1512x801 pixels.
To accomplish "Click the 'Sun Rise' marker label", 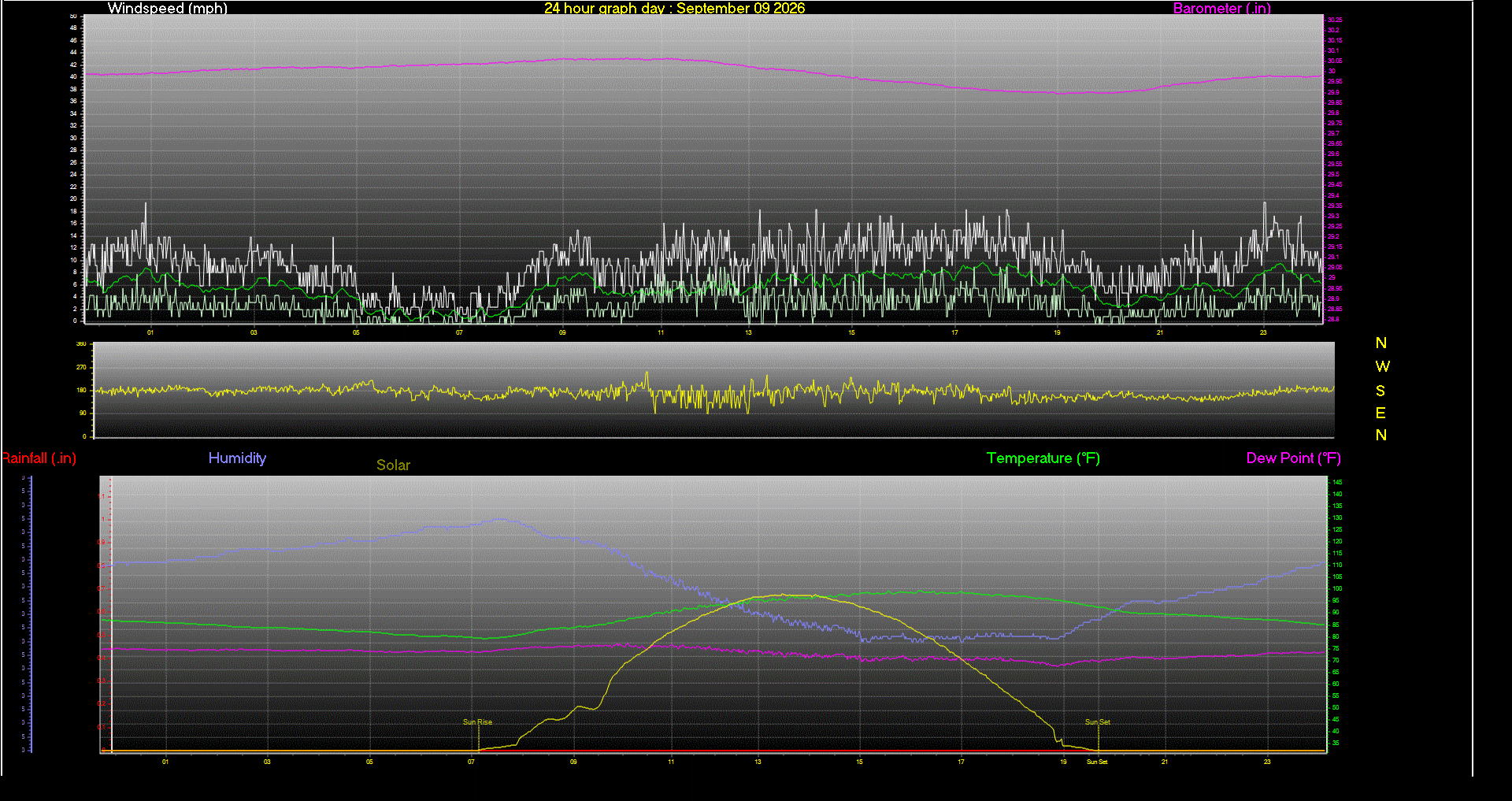I will tap(477, 722).
